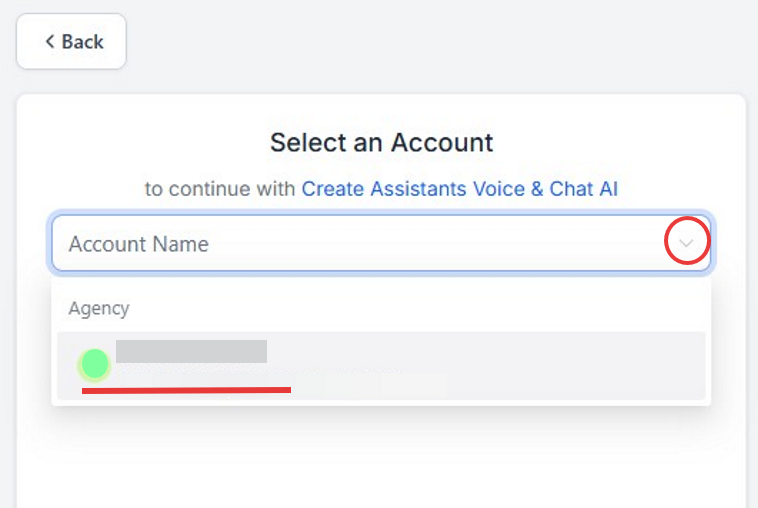Click the red underline beneath the account option

point(186,389)
